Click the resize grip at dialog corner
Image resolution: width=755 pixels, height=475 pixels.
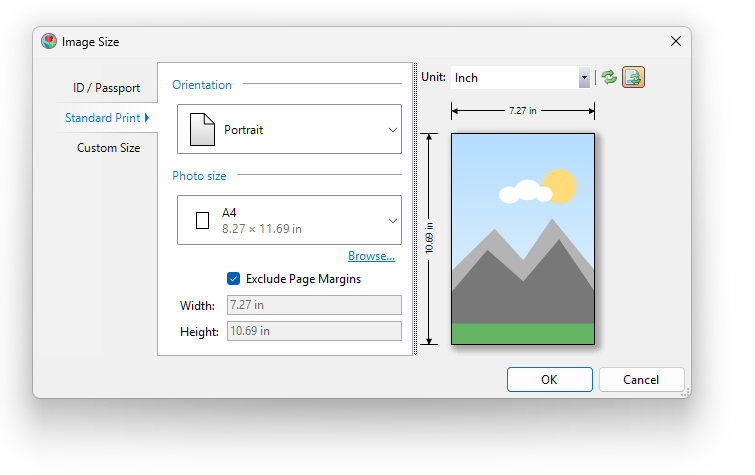pyautogui.click(x=686, y=393)
